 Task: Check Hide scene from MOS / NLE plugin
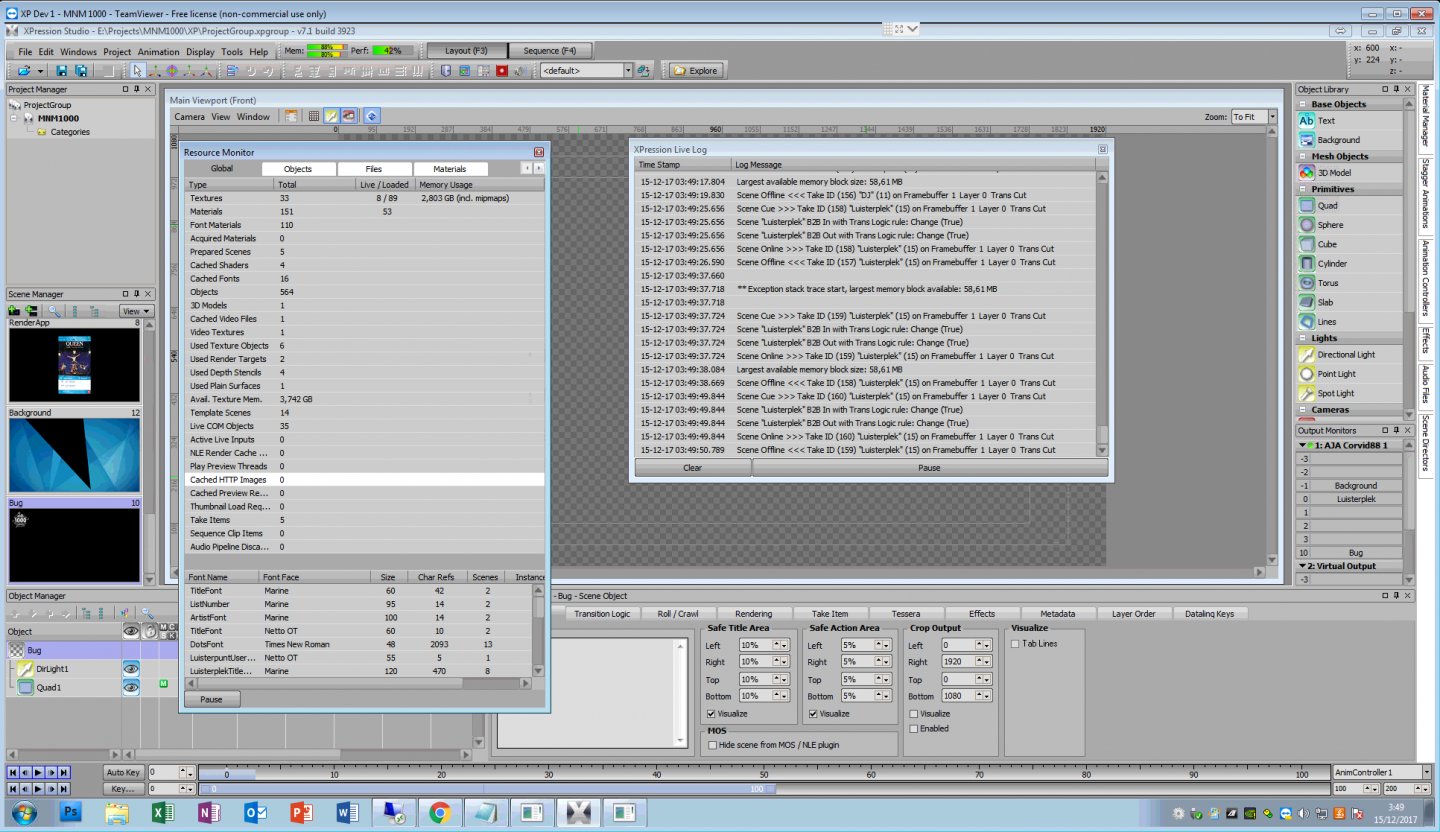(x=711, y=745)
